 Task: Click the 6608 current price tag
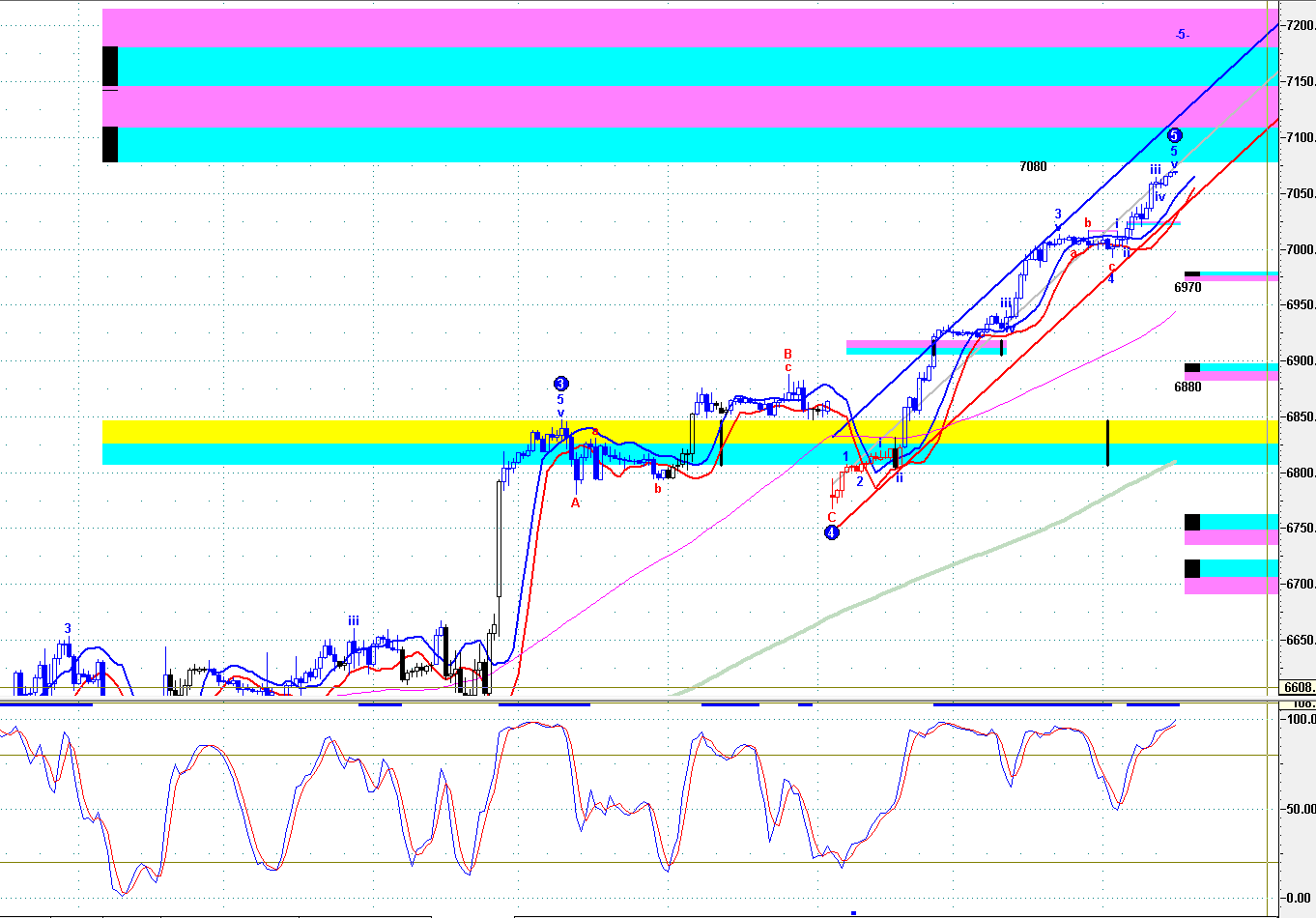pos(1298,687)
